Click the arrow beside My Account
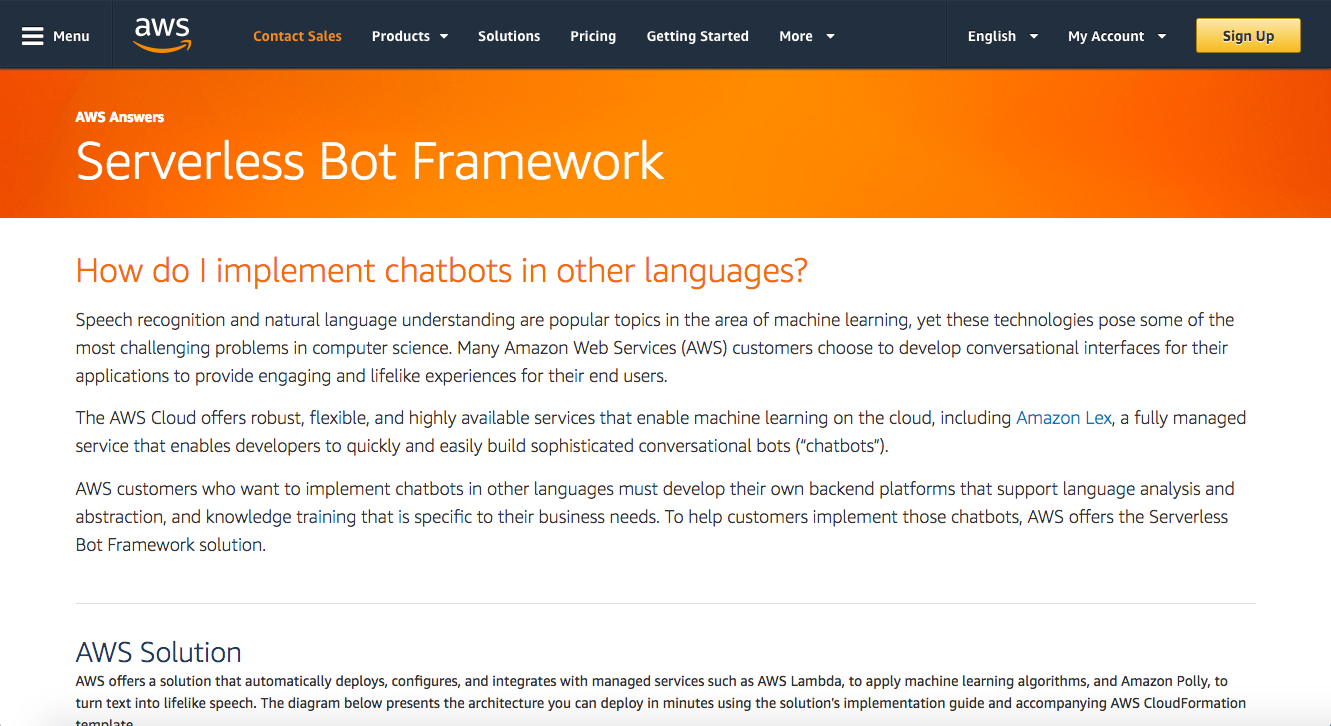Viewport: 1331px width, 726px height. [1161, 36]
